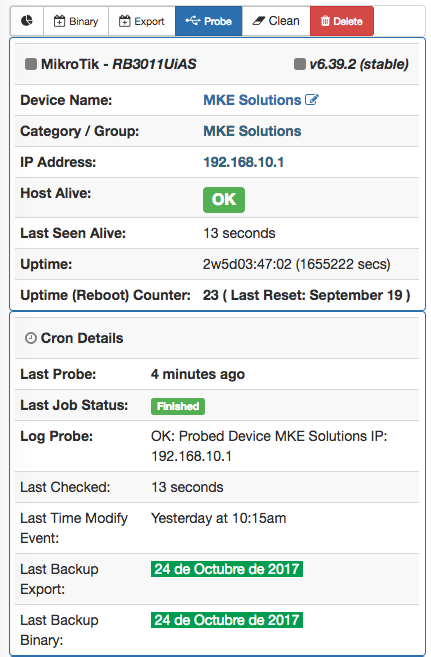Click the gray square beside v6.39.2
The image size is (431, 657).
coord(299,64)
